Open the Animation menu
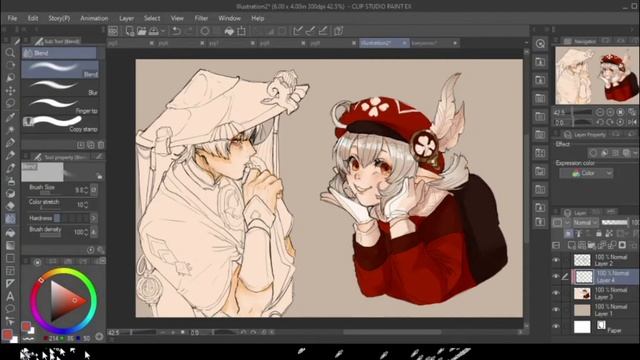Image resolution: width=640 pixels, height=360 pixels. point(94,18)
